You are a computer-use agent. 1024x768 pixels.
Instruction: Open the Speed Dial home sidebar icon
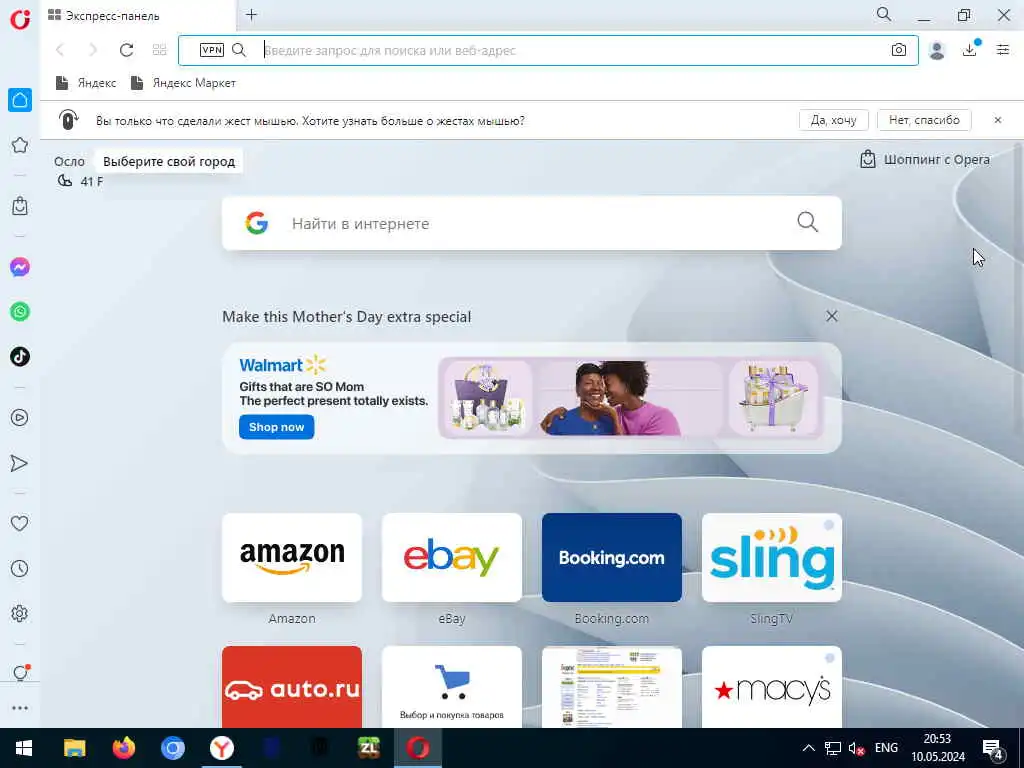20,100
